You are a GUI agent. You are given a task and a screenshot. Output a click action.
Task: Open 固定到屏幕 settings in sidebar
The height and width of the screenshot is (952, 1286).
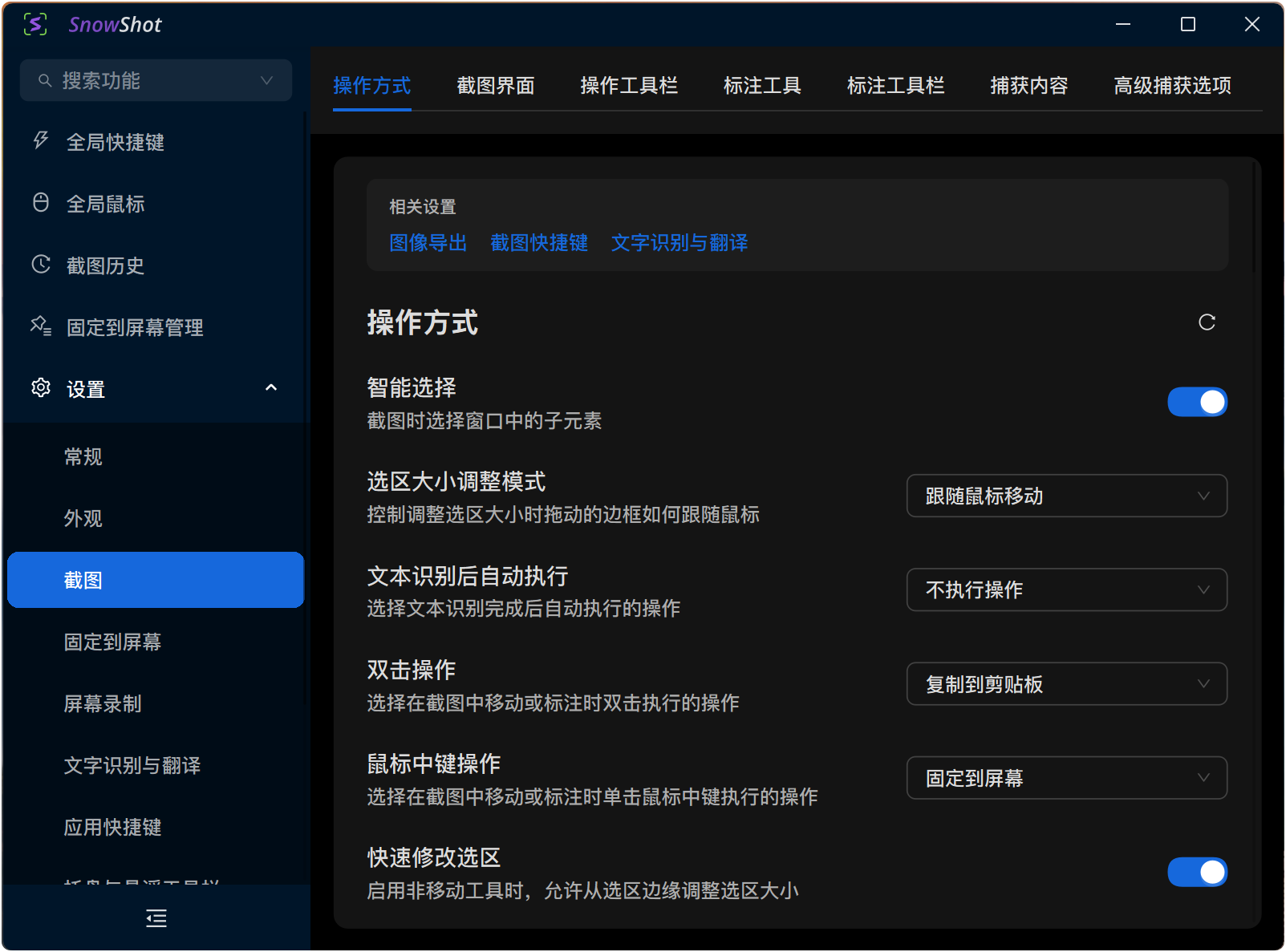(156, 642)
